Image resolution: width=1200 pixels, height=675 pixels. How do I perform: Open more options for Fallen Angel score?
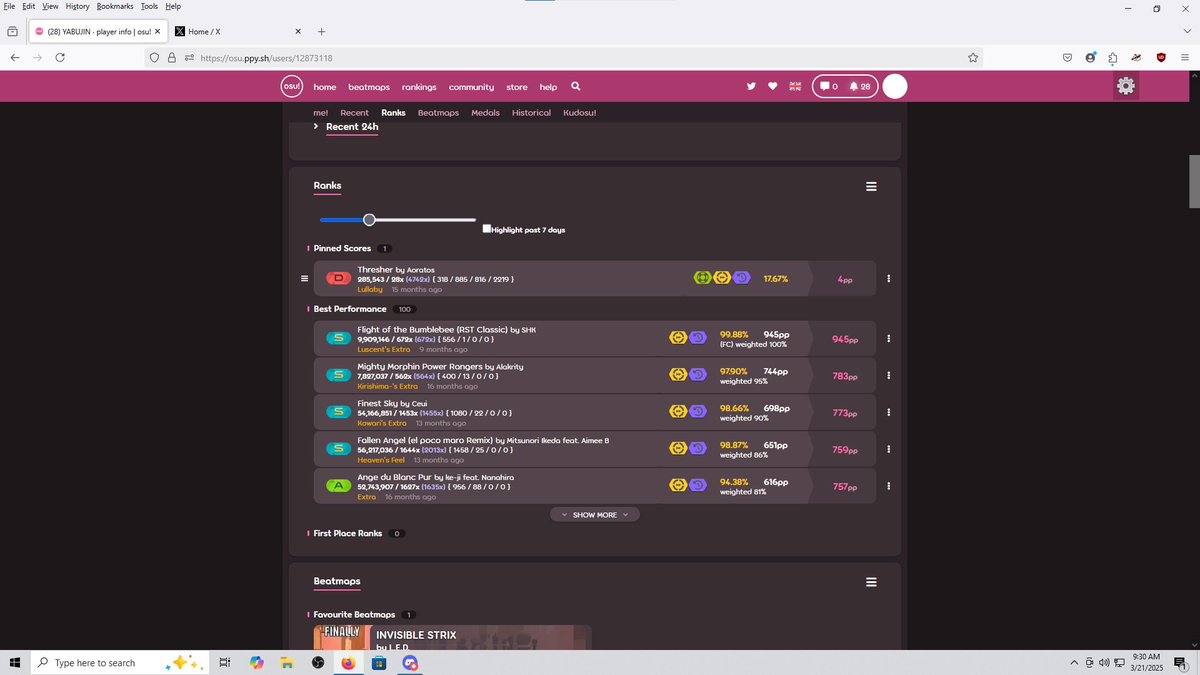(x=889, y=450)
